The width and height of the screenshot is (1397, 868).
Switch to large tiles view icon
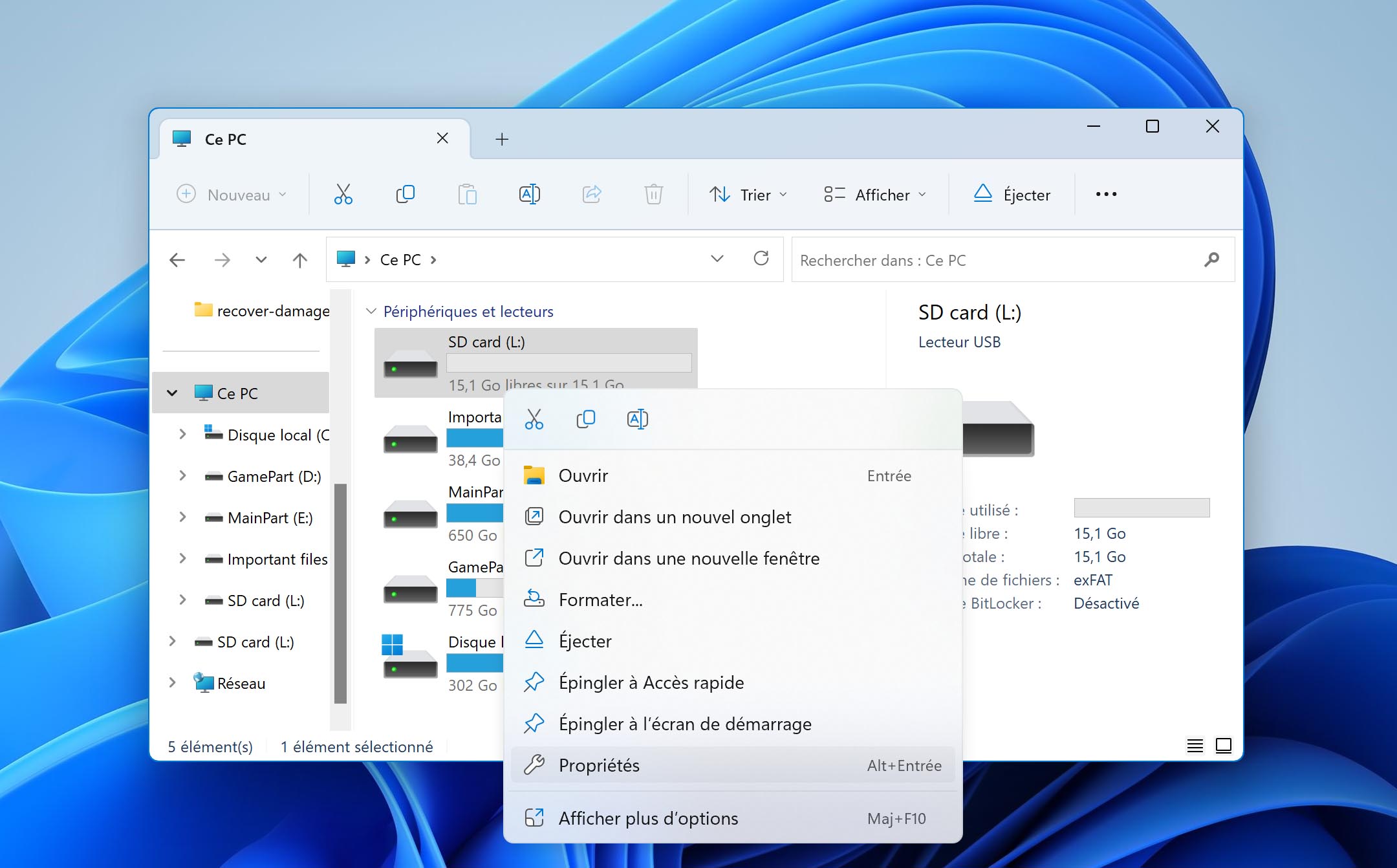pyautogui.click(x=1224, y=746)
